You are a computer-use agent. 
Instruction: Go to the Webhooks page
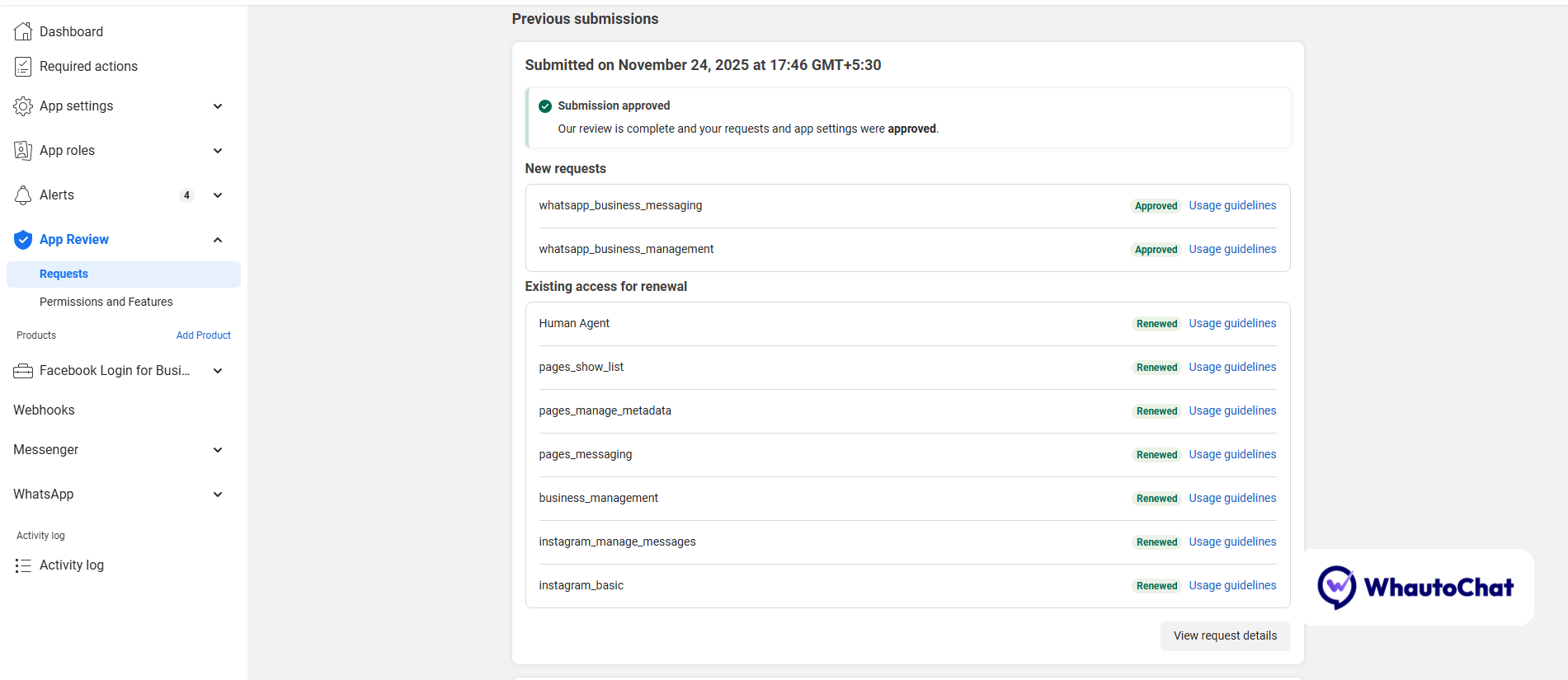tap(44, 410)
